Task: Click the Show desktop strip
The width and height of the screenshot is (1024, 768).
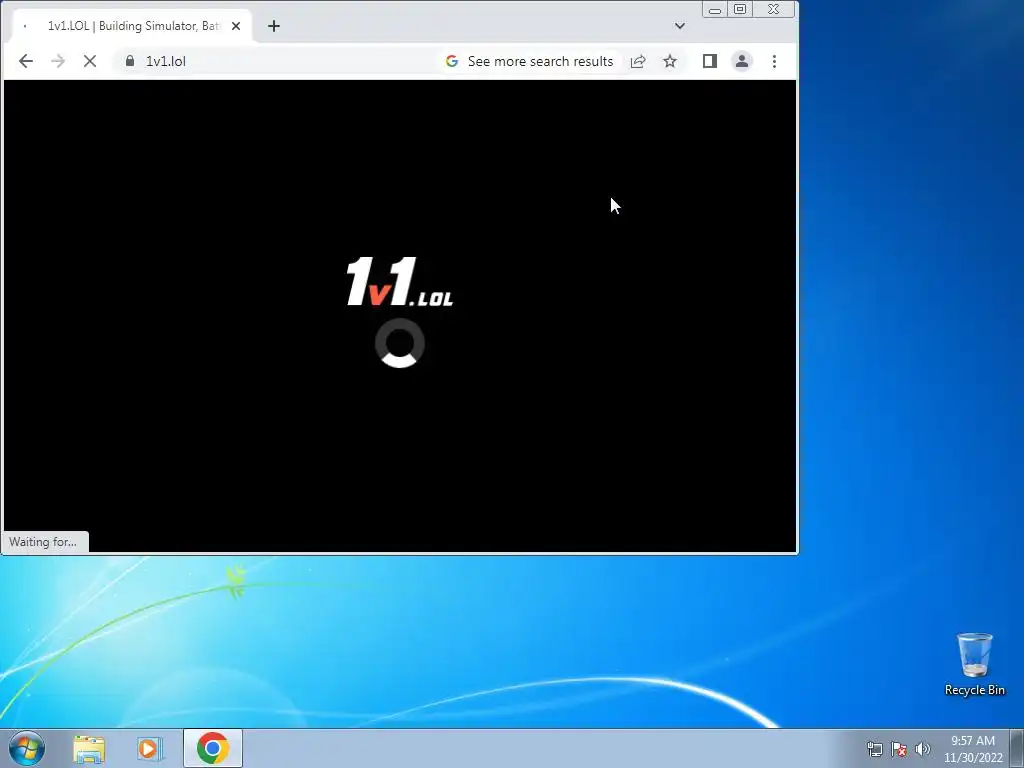Action: (x=1017, y=748)
